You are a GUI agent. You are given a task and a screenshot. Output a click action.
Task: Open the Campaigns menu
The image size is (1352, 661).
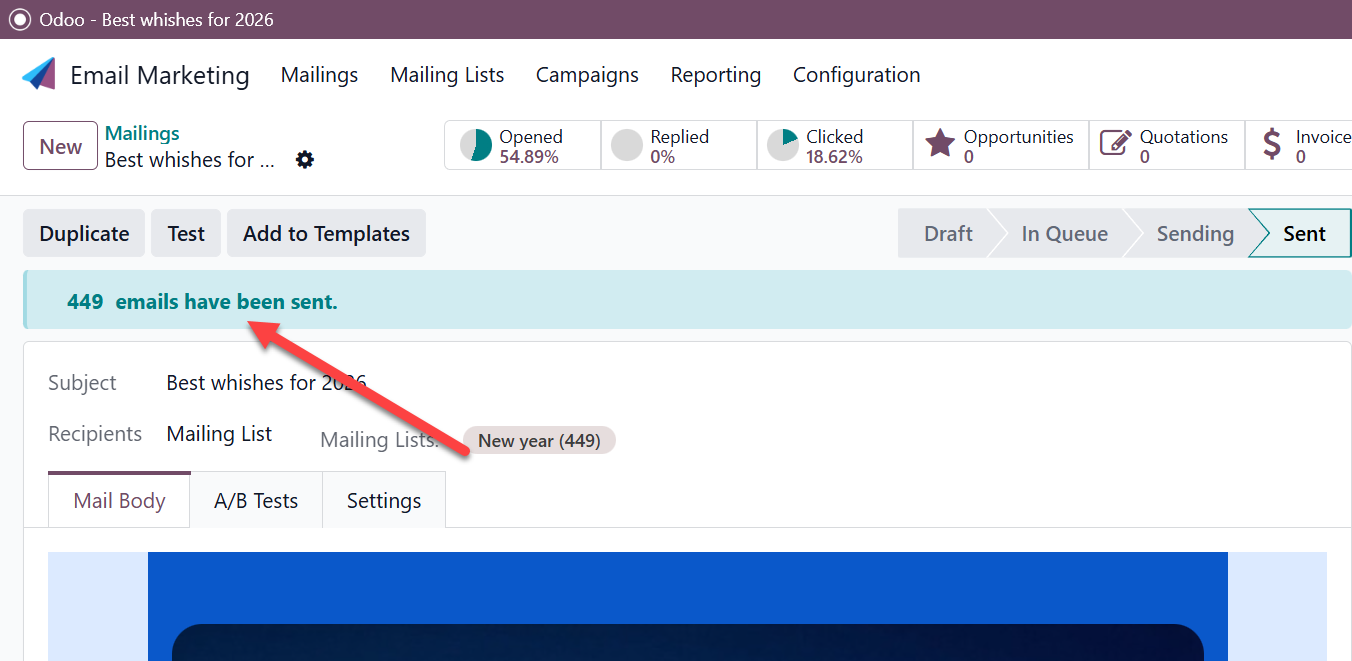coord(587,75)
